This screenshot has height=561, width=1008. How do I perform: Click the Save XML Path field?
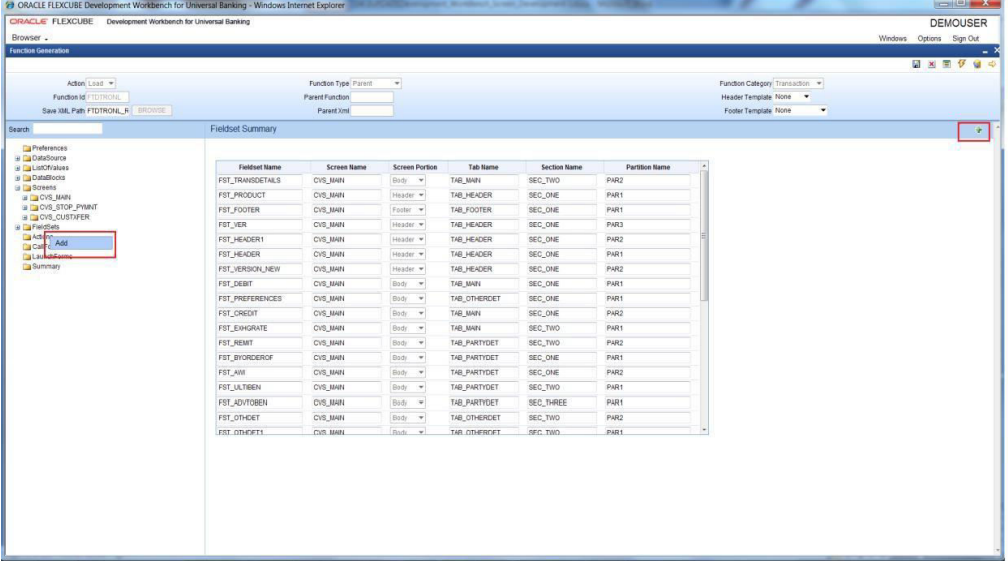click(x=107, y=111)
